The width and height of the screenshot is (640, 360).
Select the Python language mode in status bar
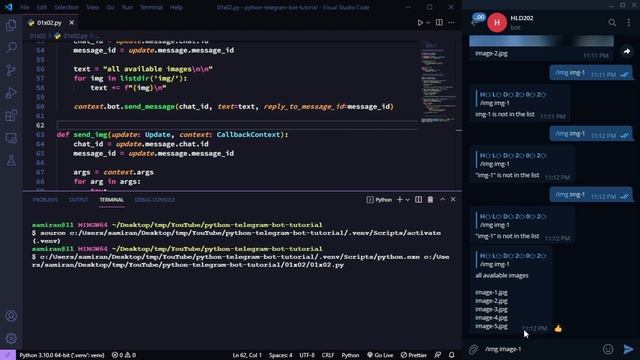click(x=350, y=355)
